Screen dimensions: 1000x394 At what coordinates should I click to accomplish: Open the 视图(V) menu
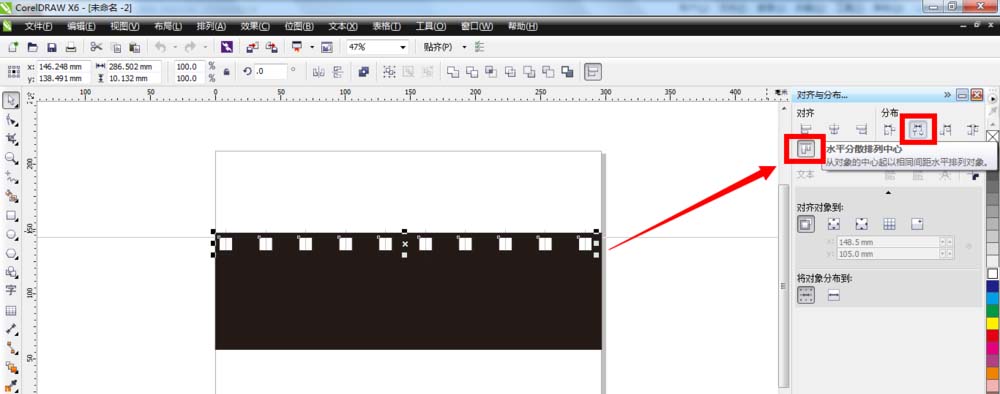[x=124, y=27]
